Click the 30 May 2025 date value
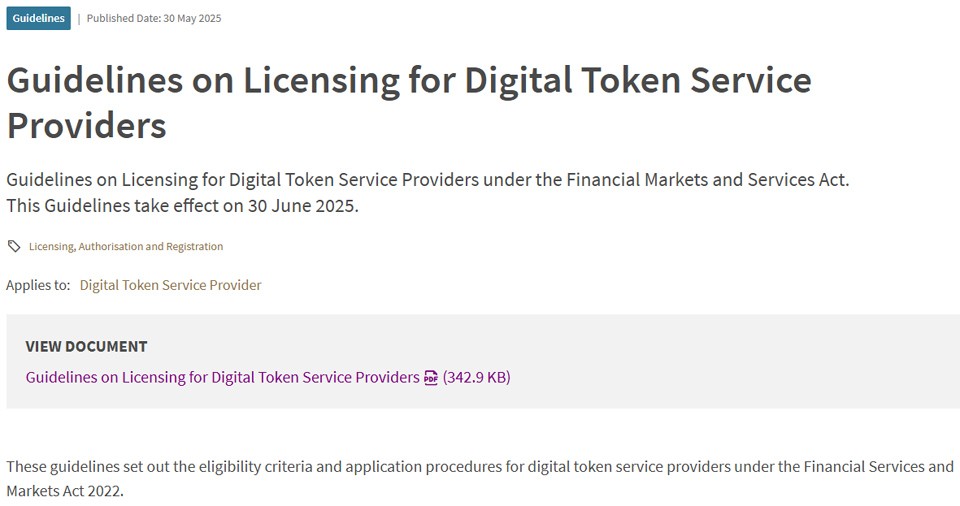960x506 pixels. [x=193, y=18]
